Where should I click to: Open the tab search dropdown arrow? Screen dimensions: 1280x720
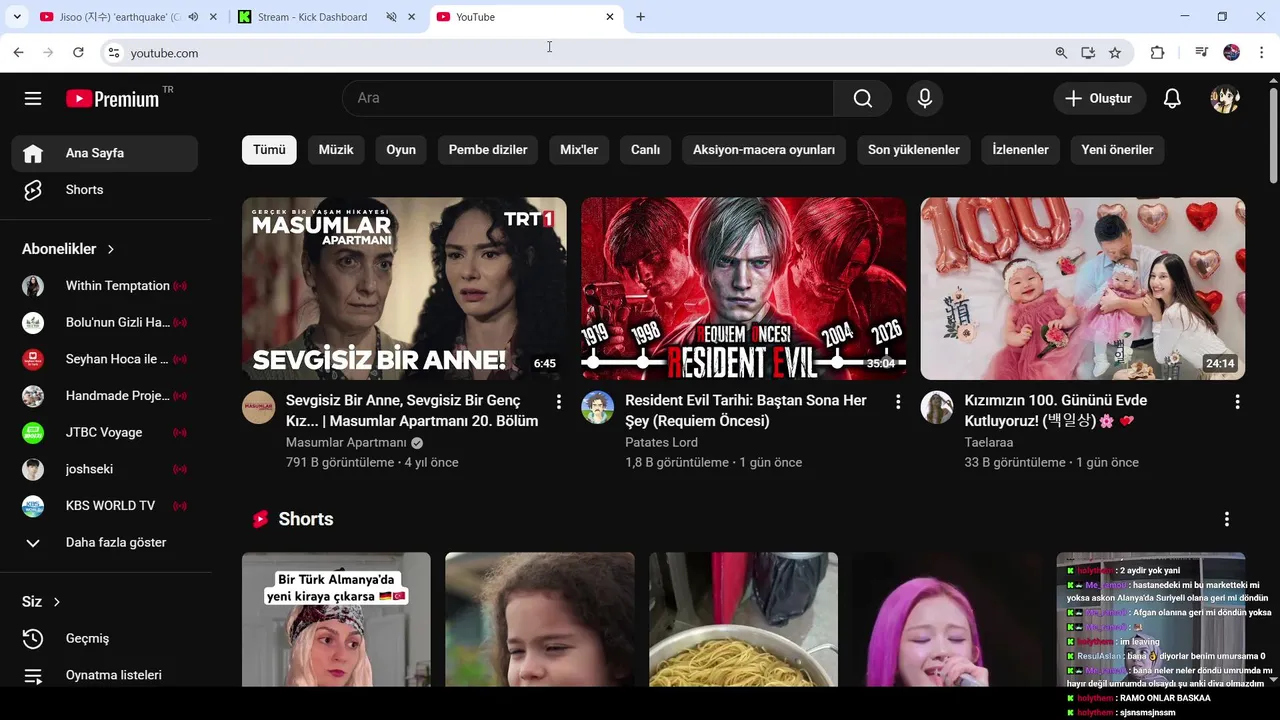point(17,17)
